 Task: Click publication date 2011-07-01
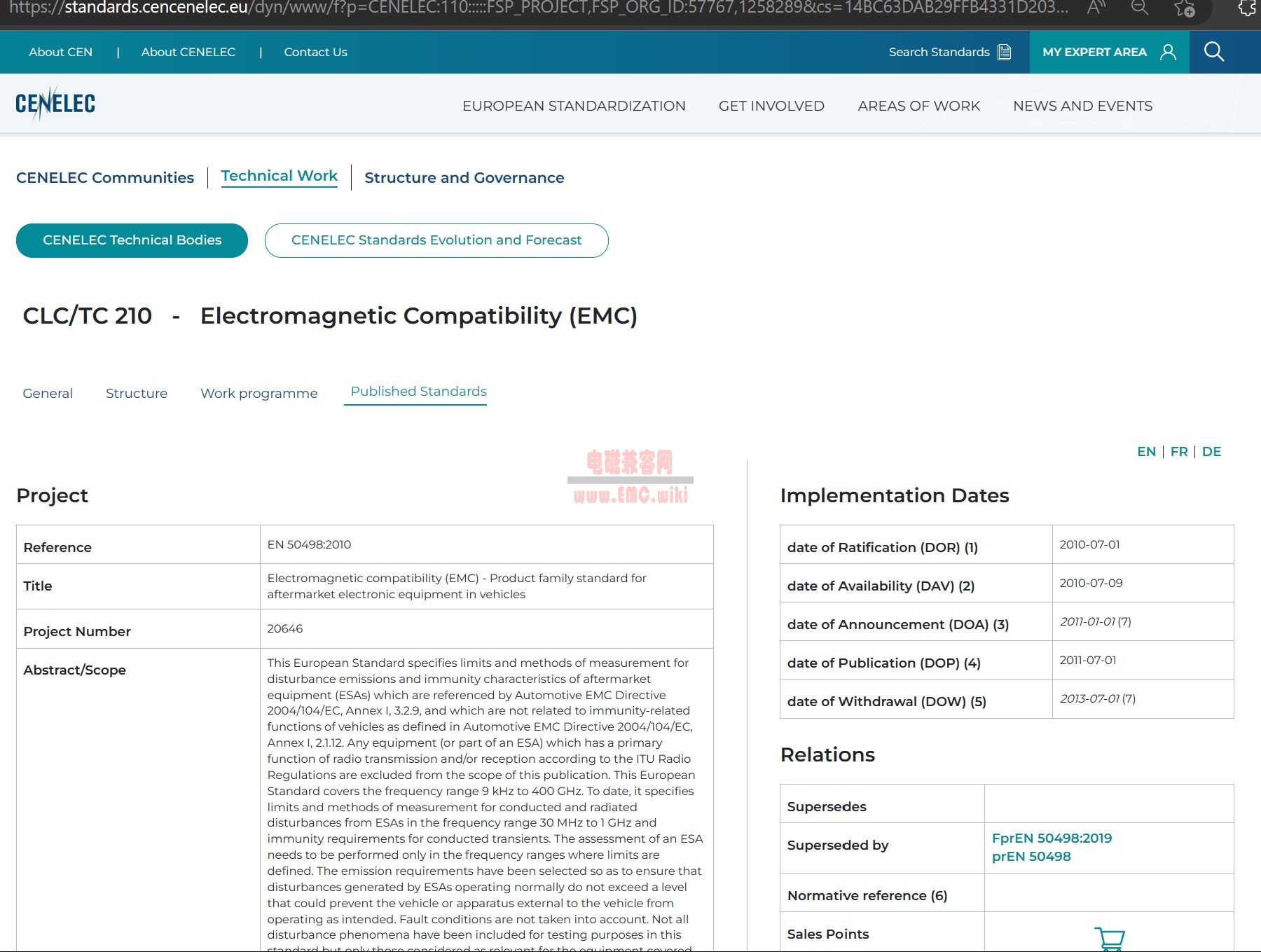coord(1088,660)
